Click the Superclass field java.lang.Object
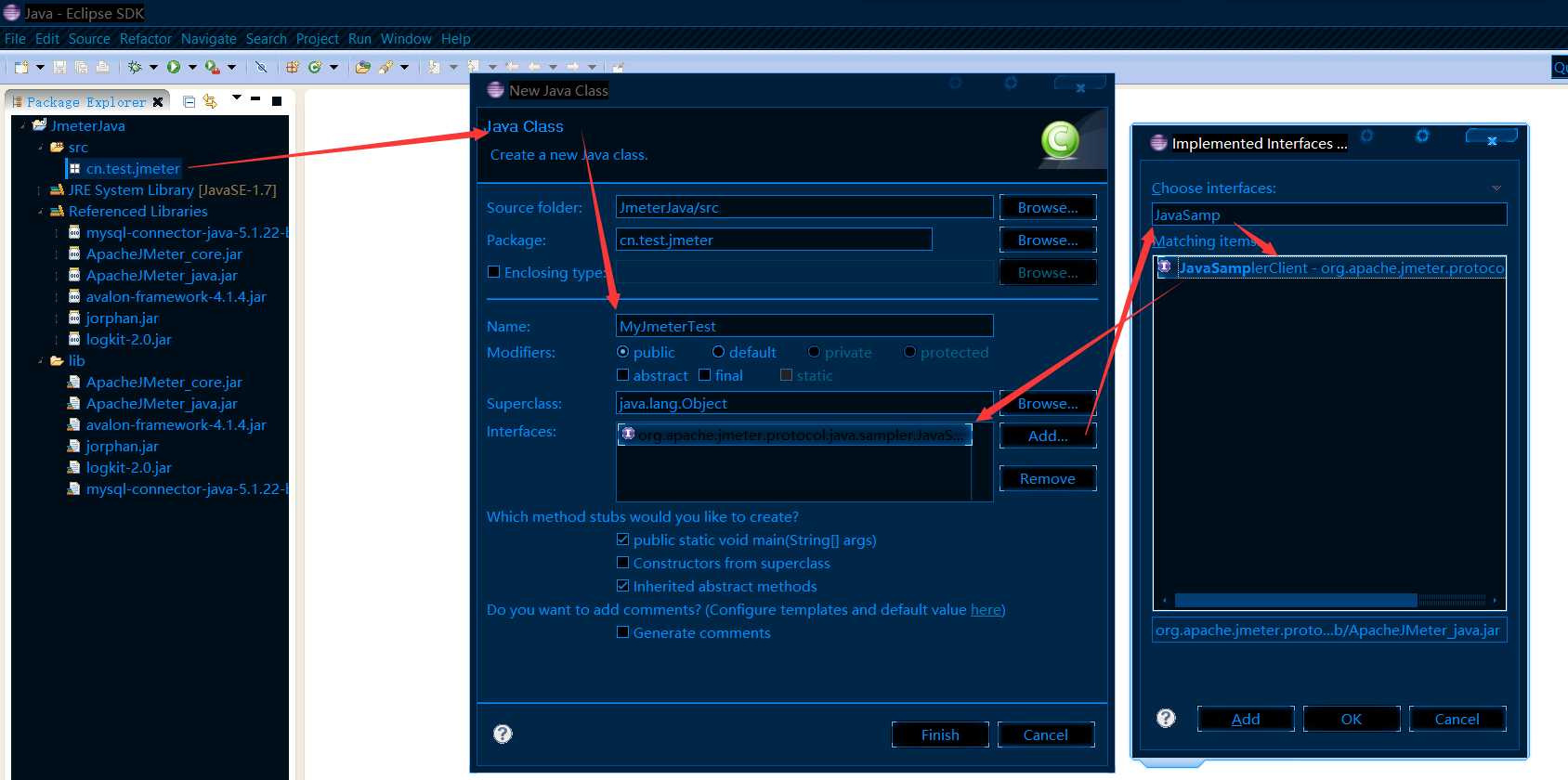 (x=804, y=403)
